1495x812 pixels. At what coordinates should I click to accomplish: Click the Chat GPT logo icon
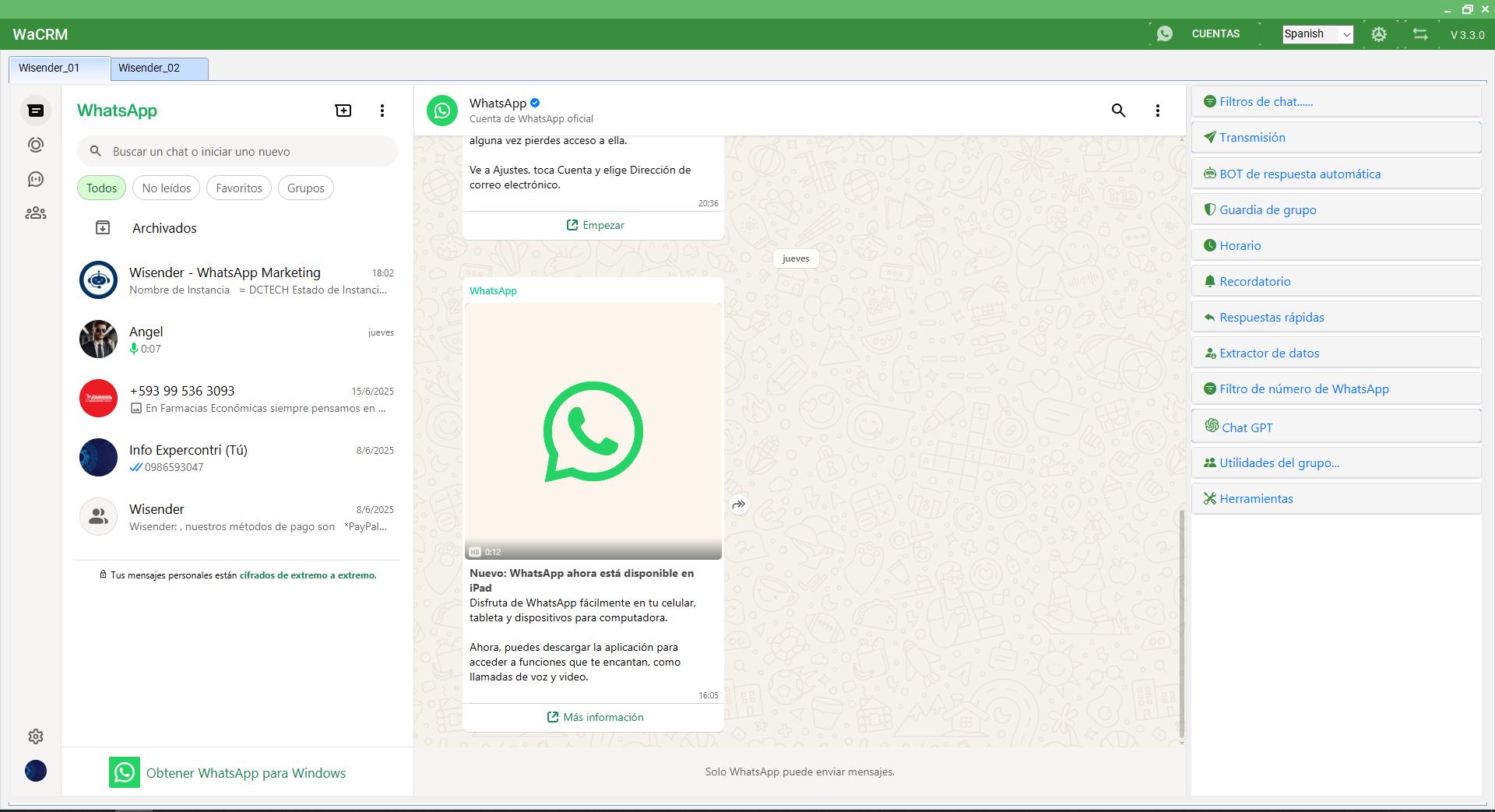(x=1212, y=425)
